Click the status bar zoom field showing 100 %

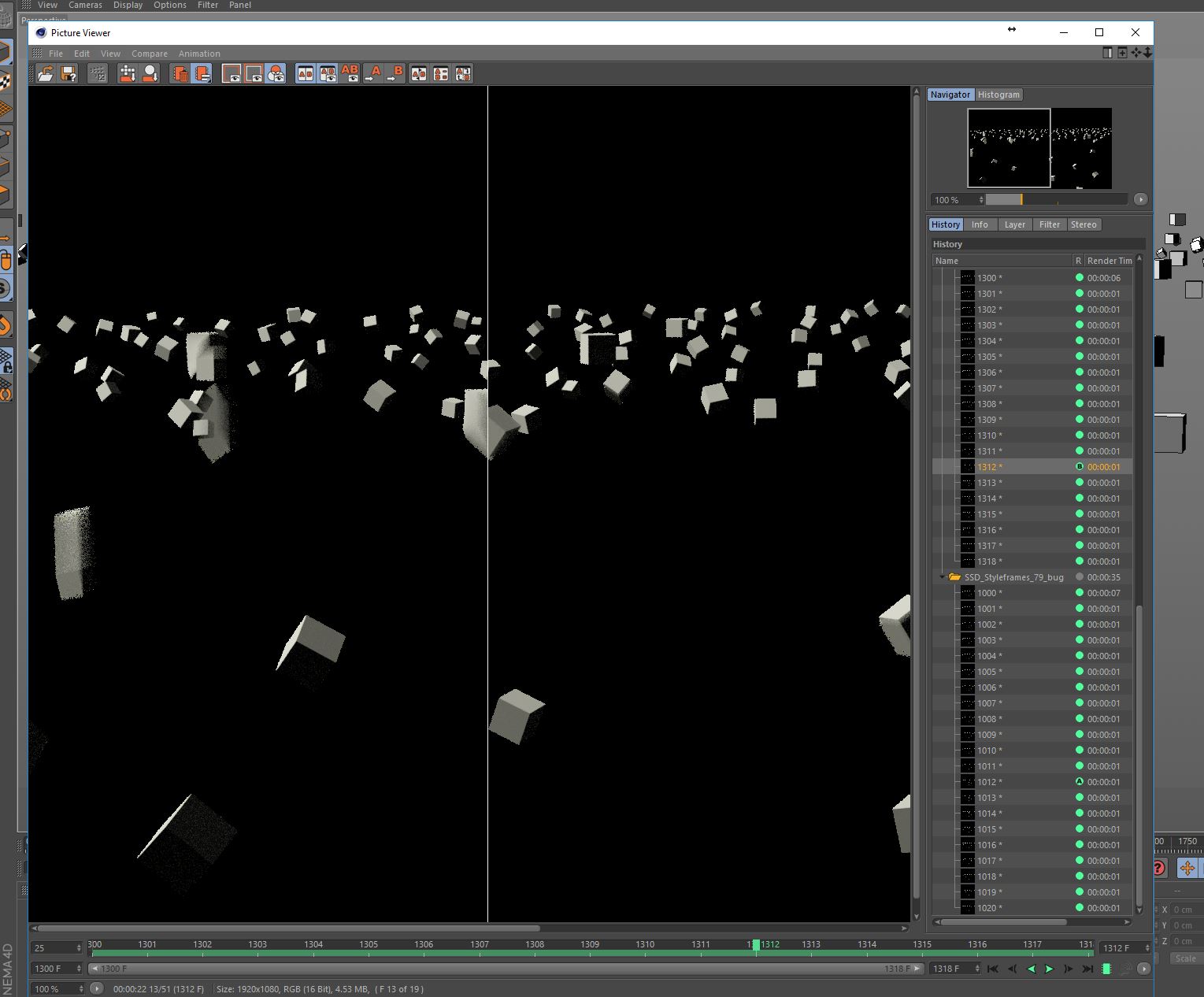pyautogui.click(x=57, y=989)
